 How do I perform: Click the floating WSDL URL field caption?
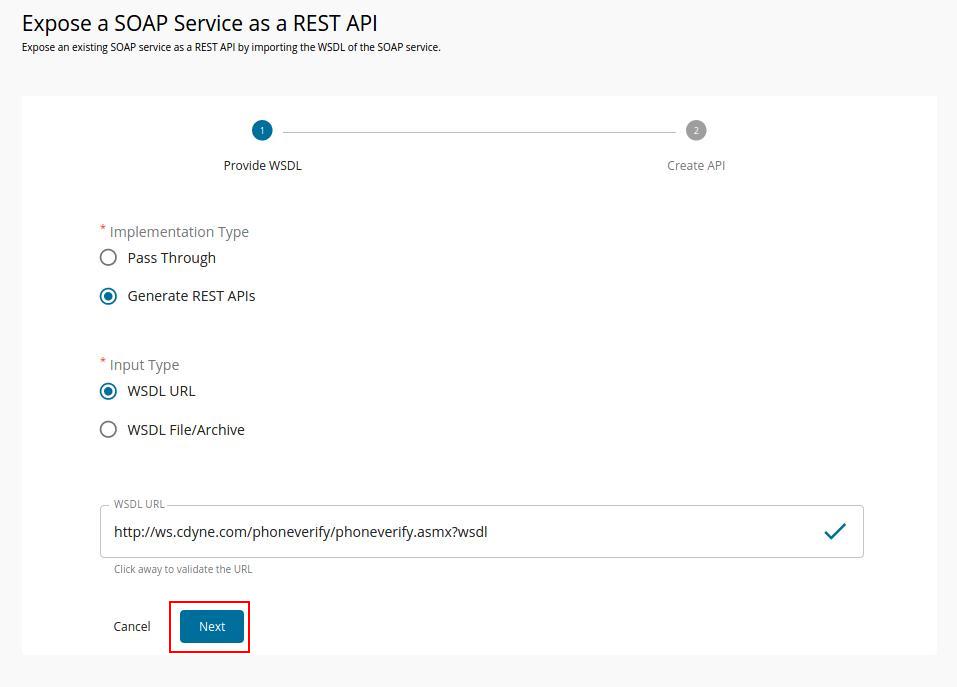(x=139, y=505)
